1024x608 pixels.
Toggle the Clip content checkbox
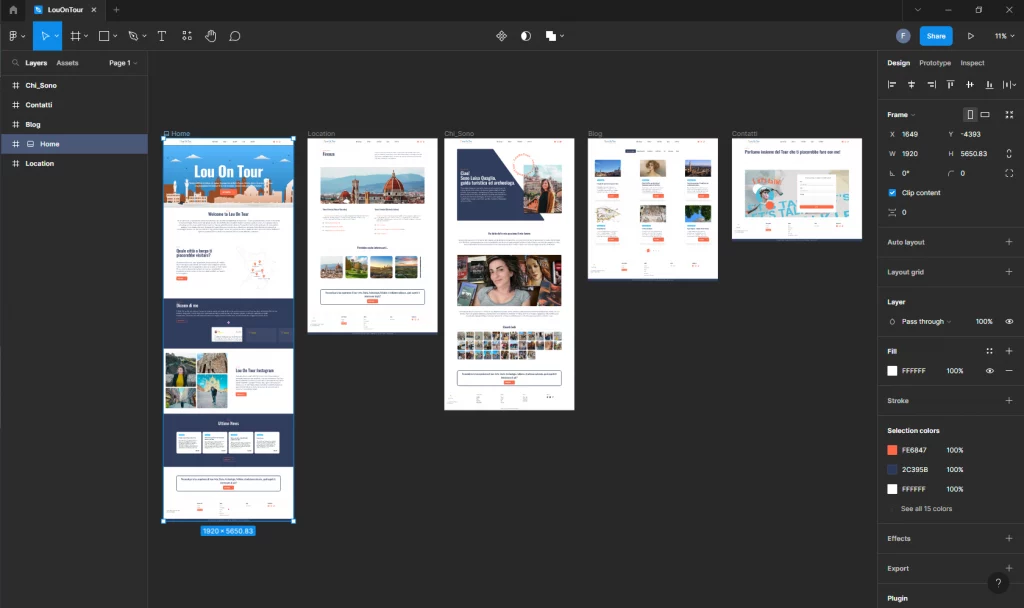[892, 192]
